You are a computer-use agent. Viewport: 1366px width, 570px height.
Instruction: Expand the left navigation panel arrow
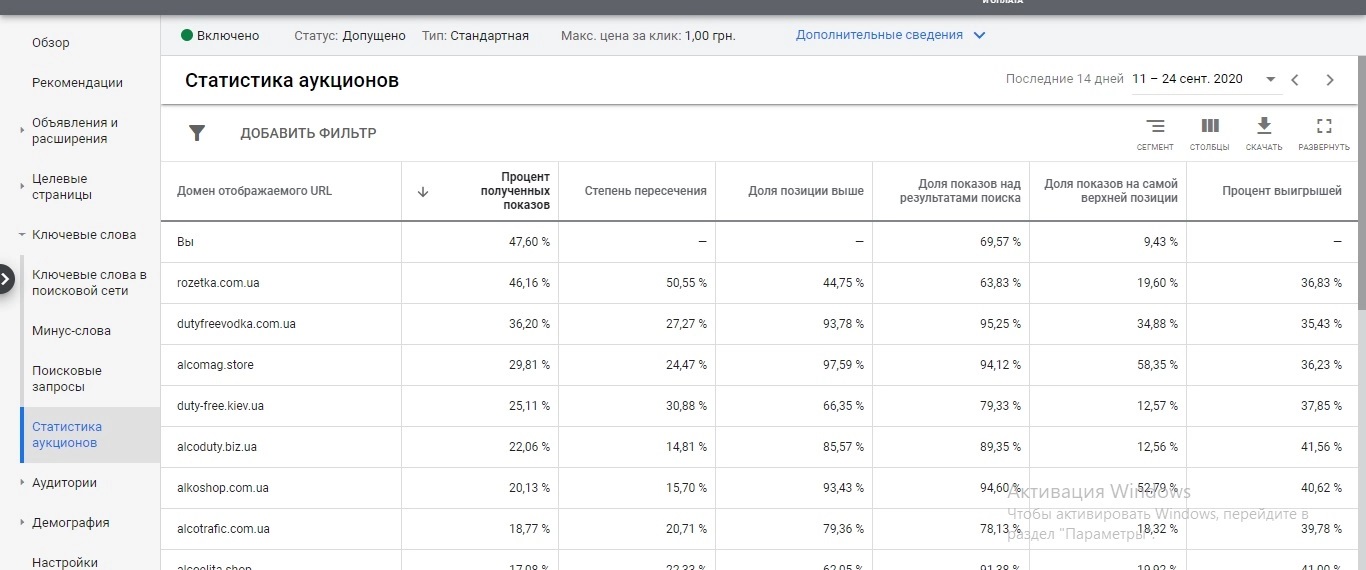click(7, 279)
